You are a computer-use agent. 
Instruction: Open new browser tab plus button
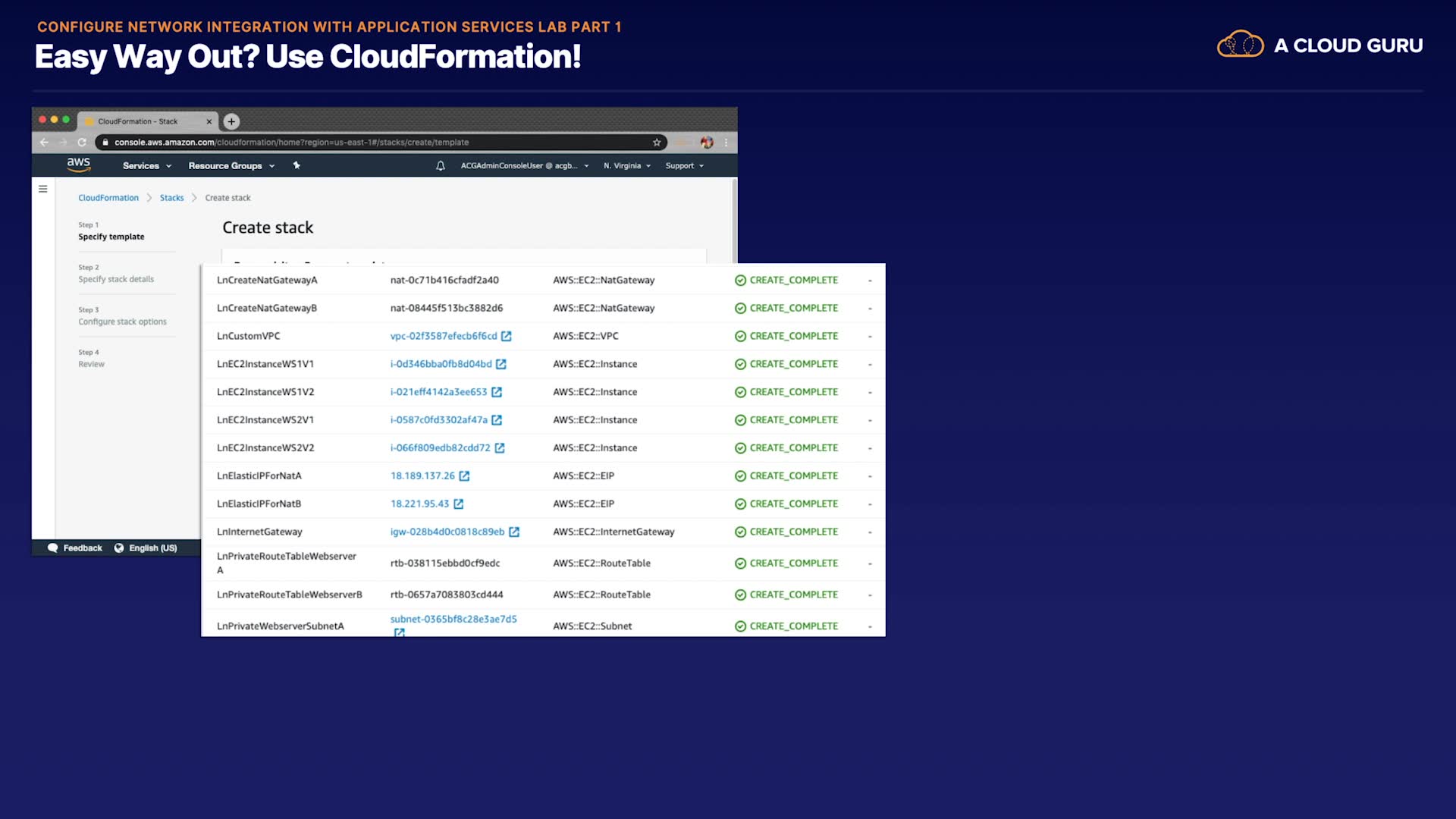pos(231,121)
